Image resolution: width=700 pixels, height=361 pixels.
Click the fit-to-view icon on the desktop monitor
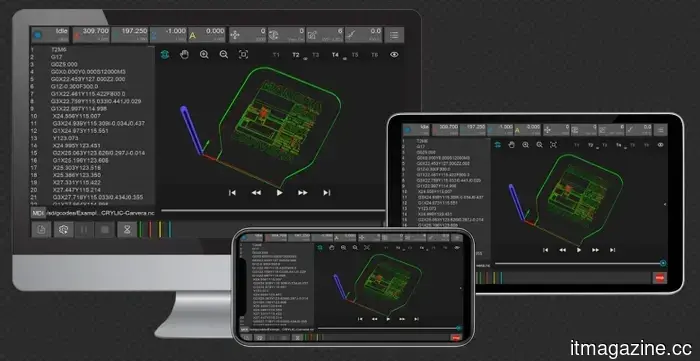click(243, 54)
